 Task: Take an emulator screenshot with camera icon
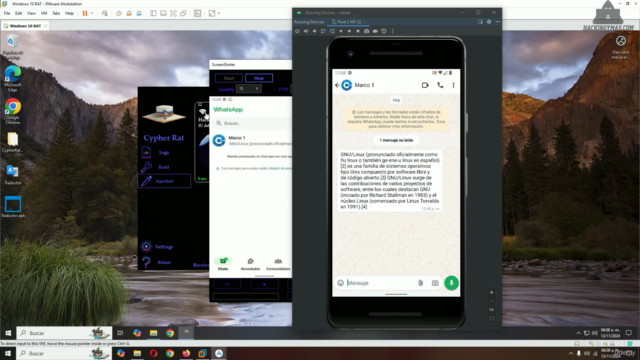[367, 31]
